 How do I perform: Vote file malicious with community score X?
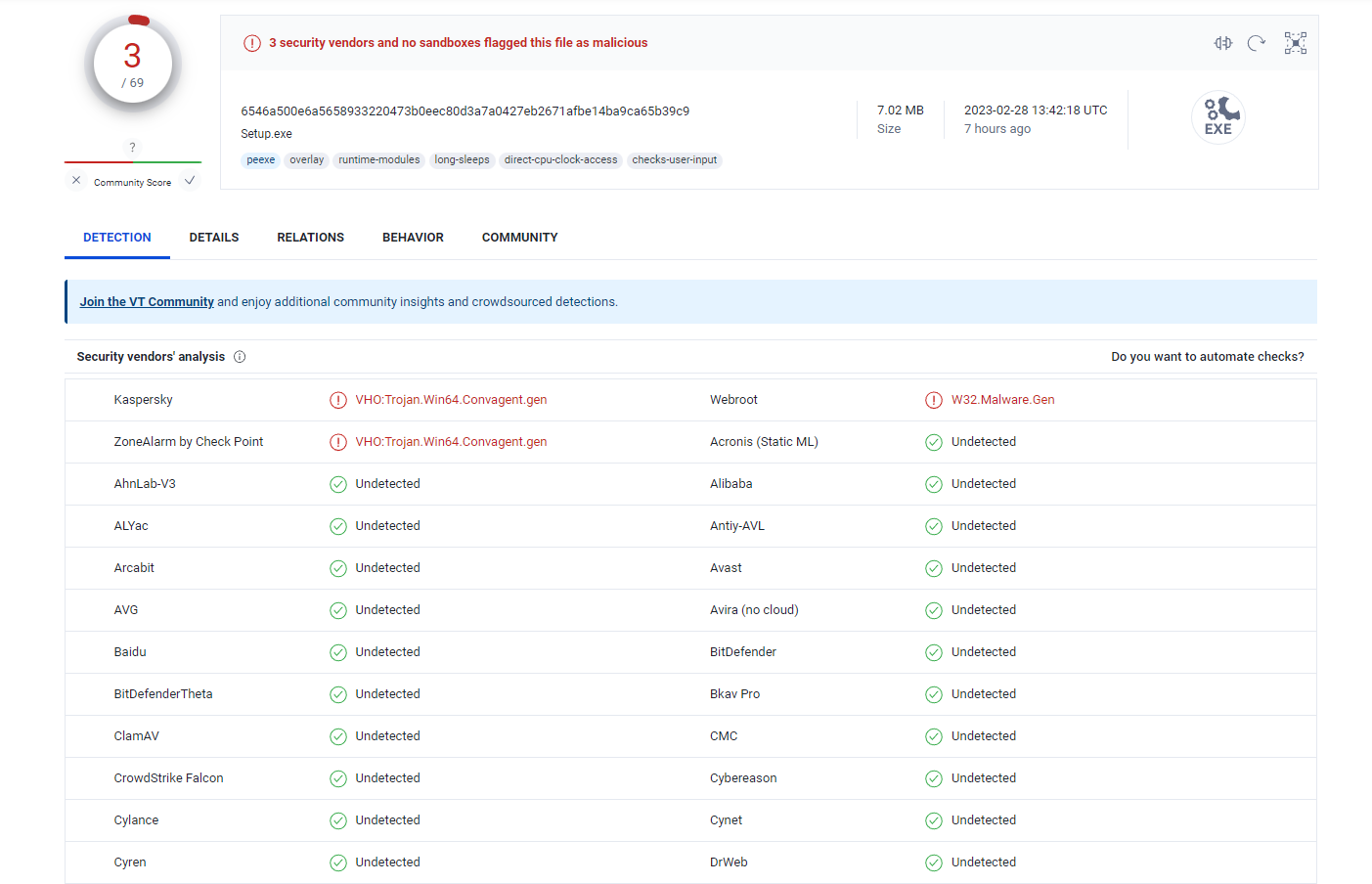click(x=76, y=181)
